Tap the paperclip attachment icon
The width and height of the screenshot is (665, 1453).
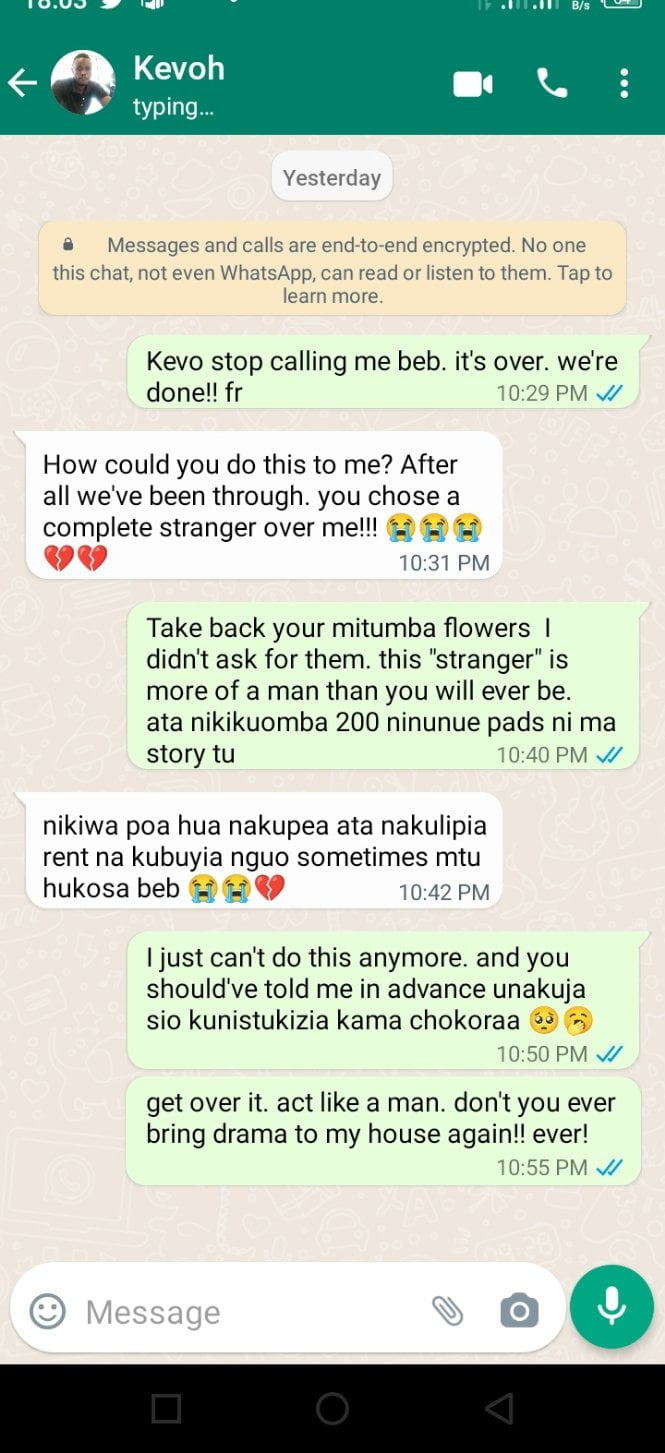(447, 1311)
